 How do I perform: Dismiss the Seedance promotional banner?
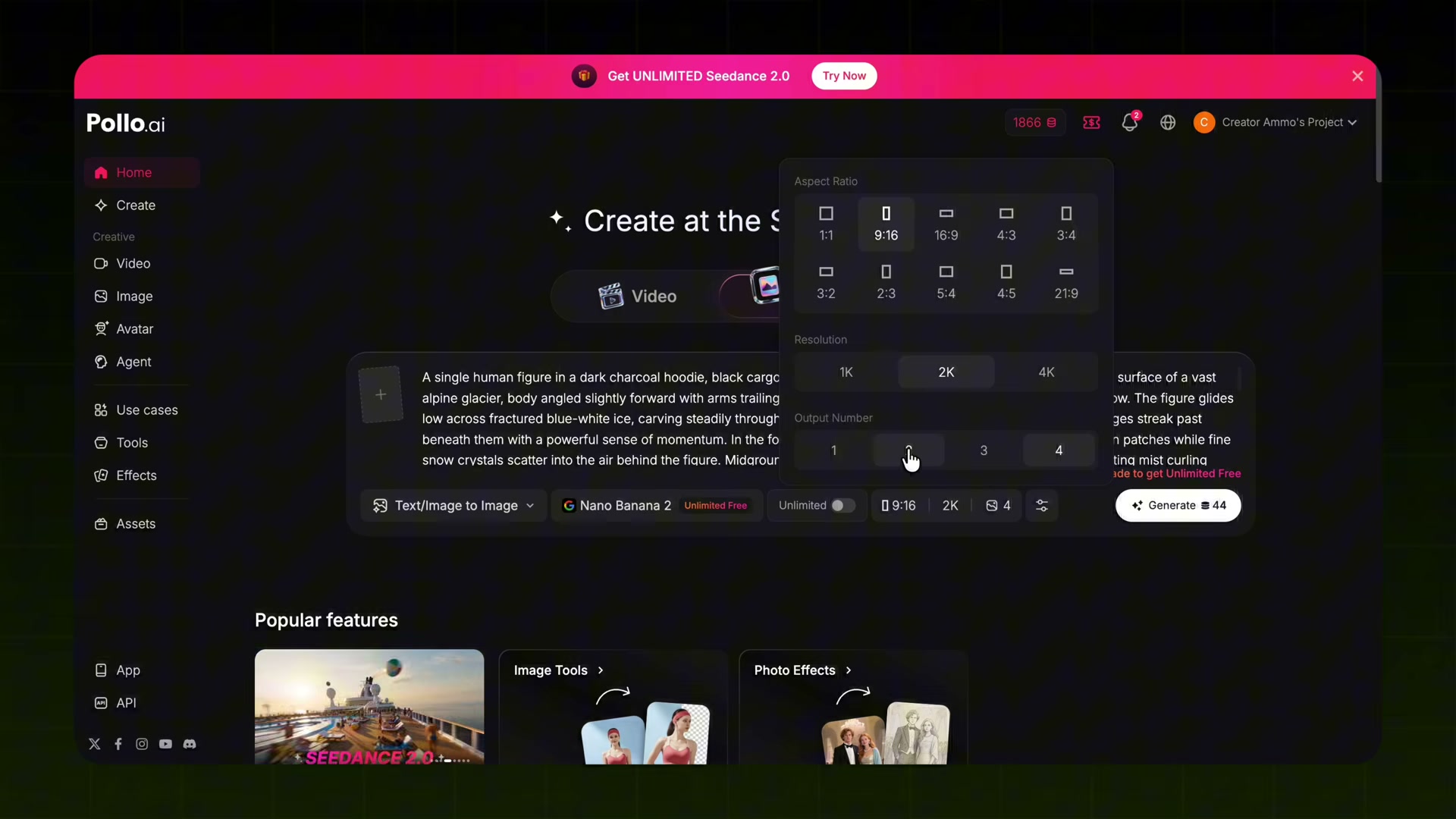1357,76
